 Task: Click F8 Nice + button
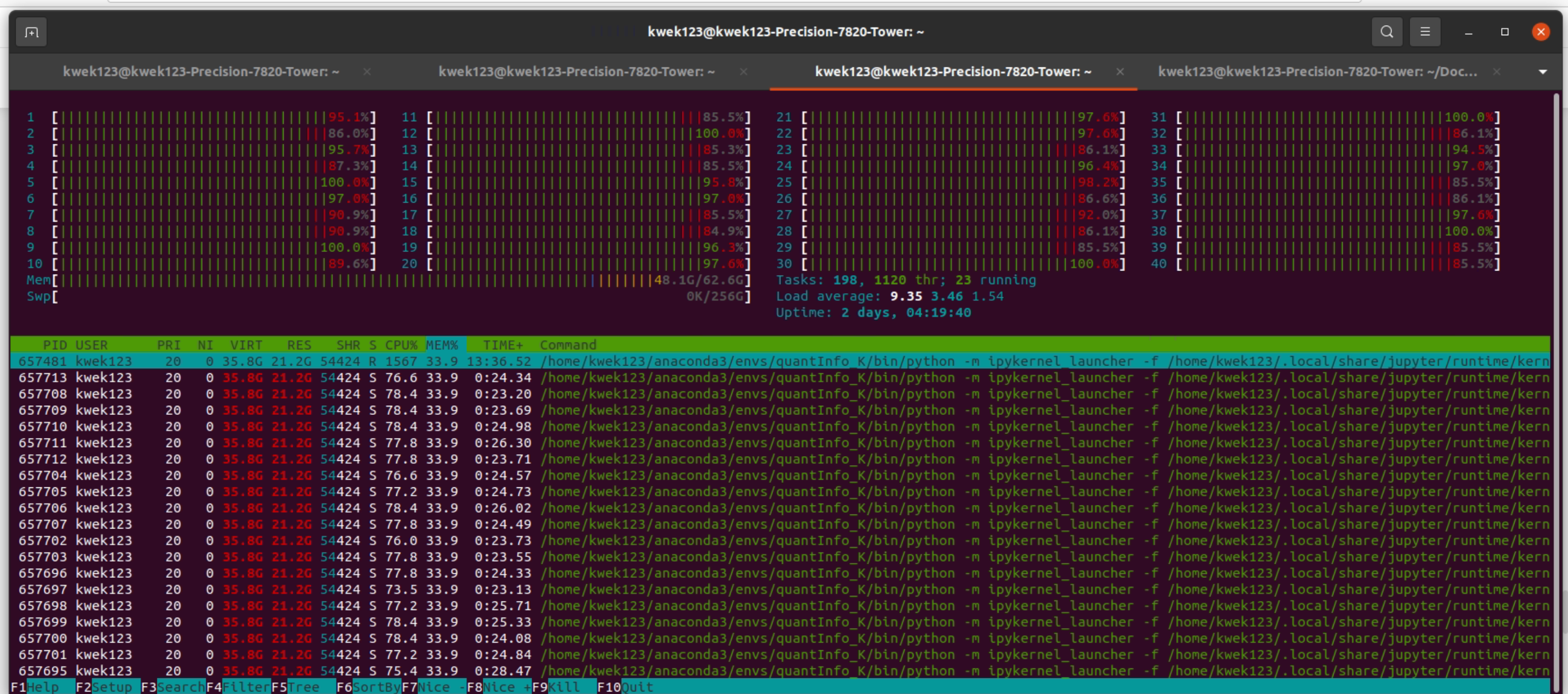point(499,686)
